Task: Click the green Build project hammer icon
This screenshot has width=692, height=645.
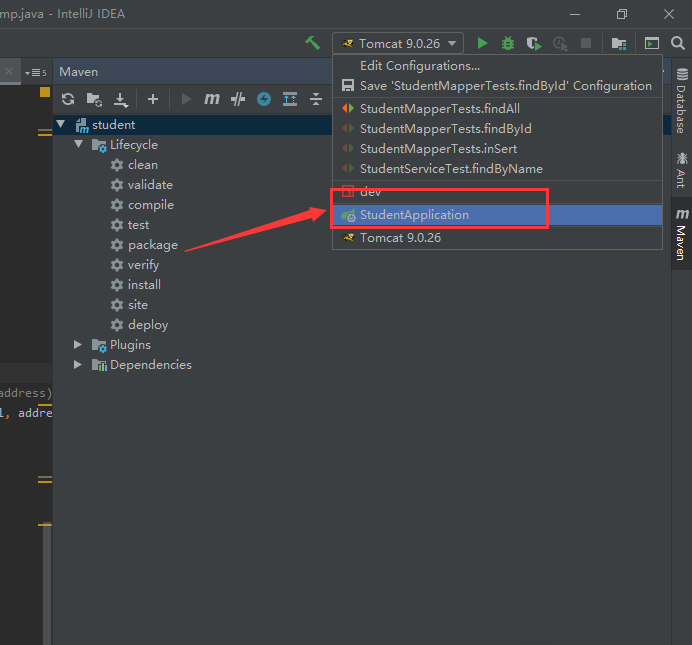Action: tap(312, 43)
